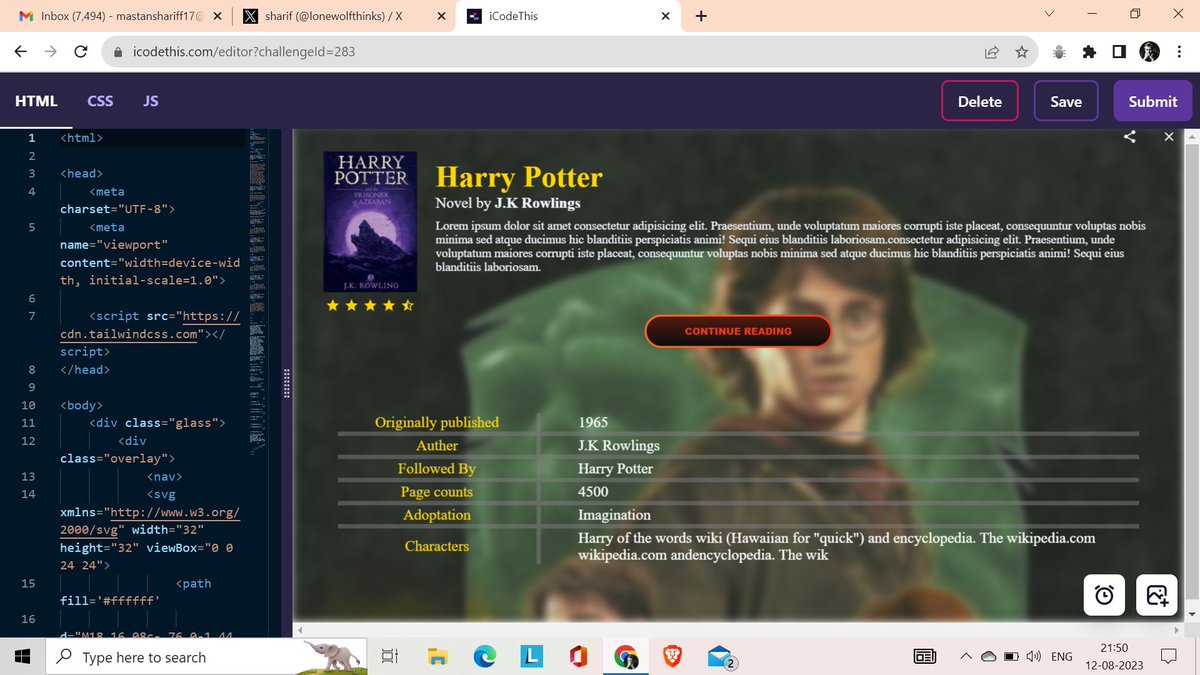Click the CONTINUE READING button
1200x675 pixels.
[738, 331]
